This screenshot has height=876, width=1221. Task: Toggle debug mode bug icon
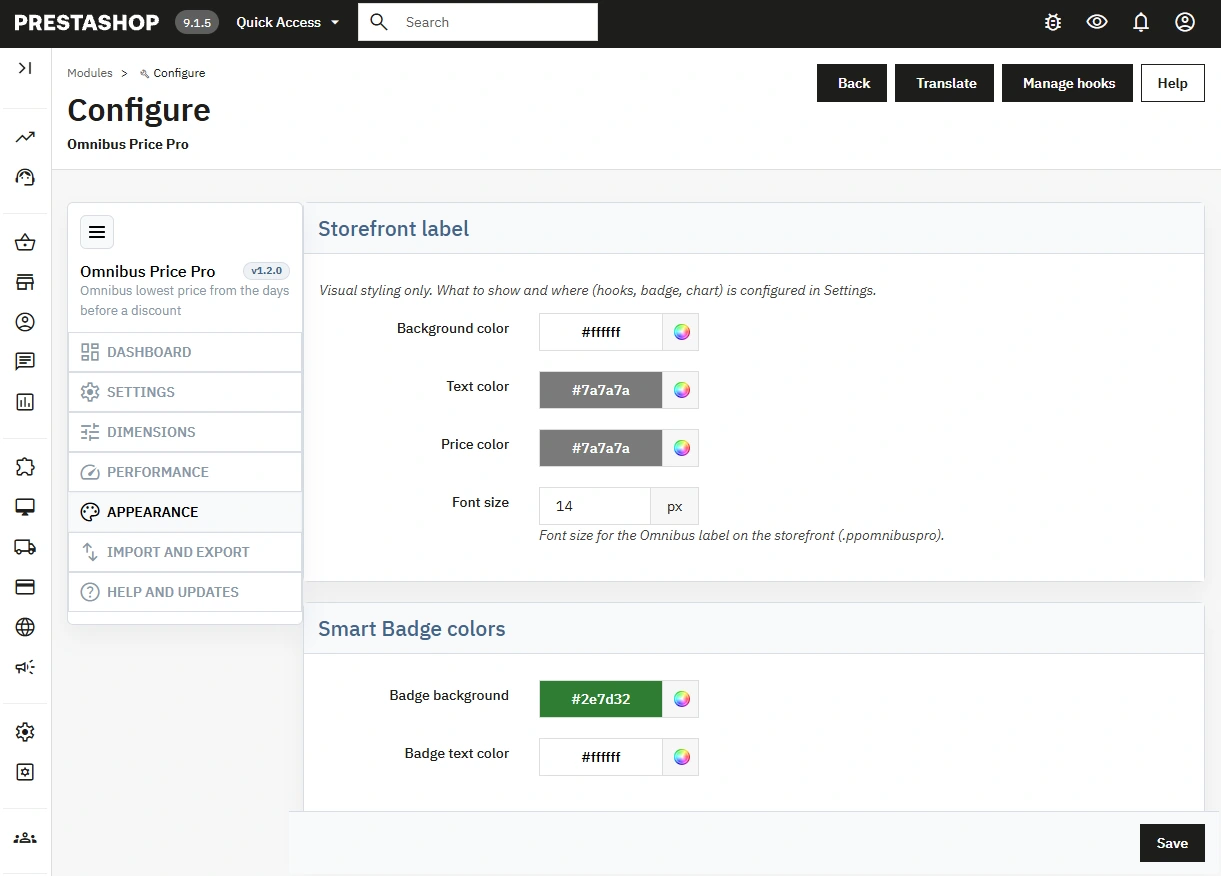tap(1053, 22)
